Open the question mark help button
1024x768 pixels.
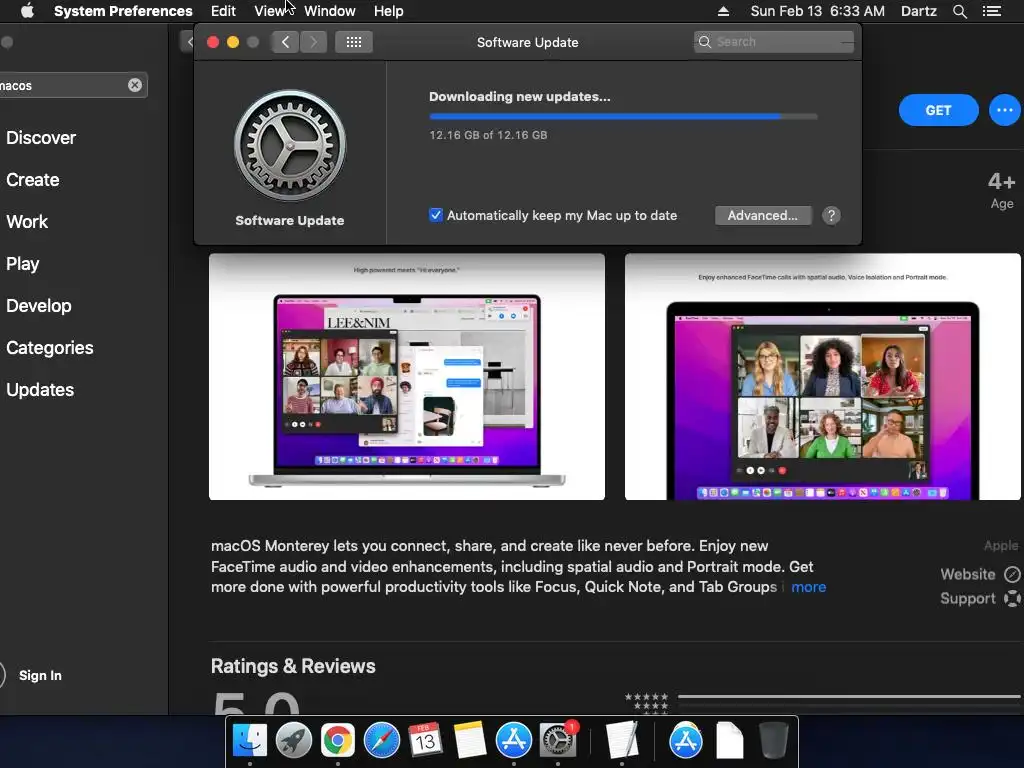pyautogui.click(x=831, y=216)
